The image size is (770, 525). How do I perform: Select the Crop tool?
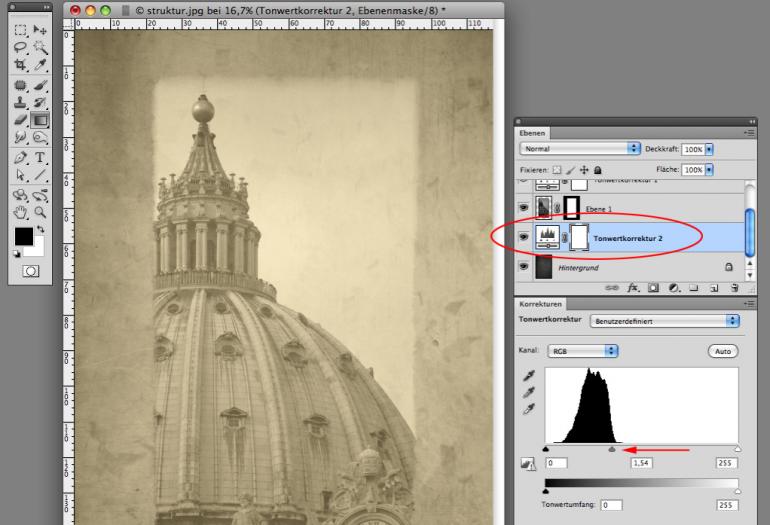point(20,64)
